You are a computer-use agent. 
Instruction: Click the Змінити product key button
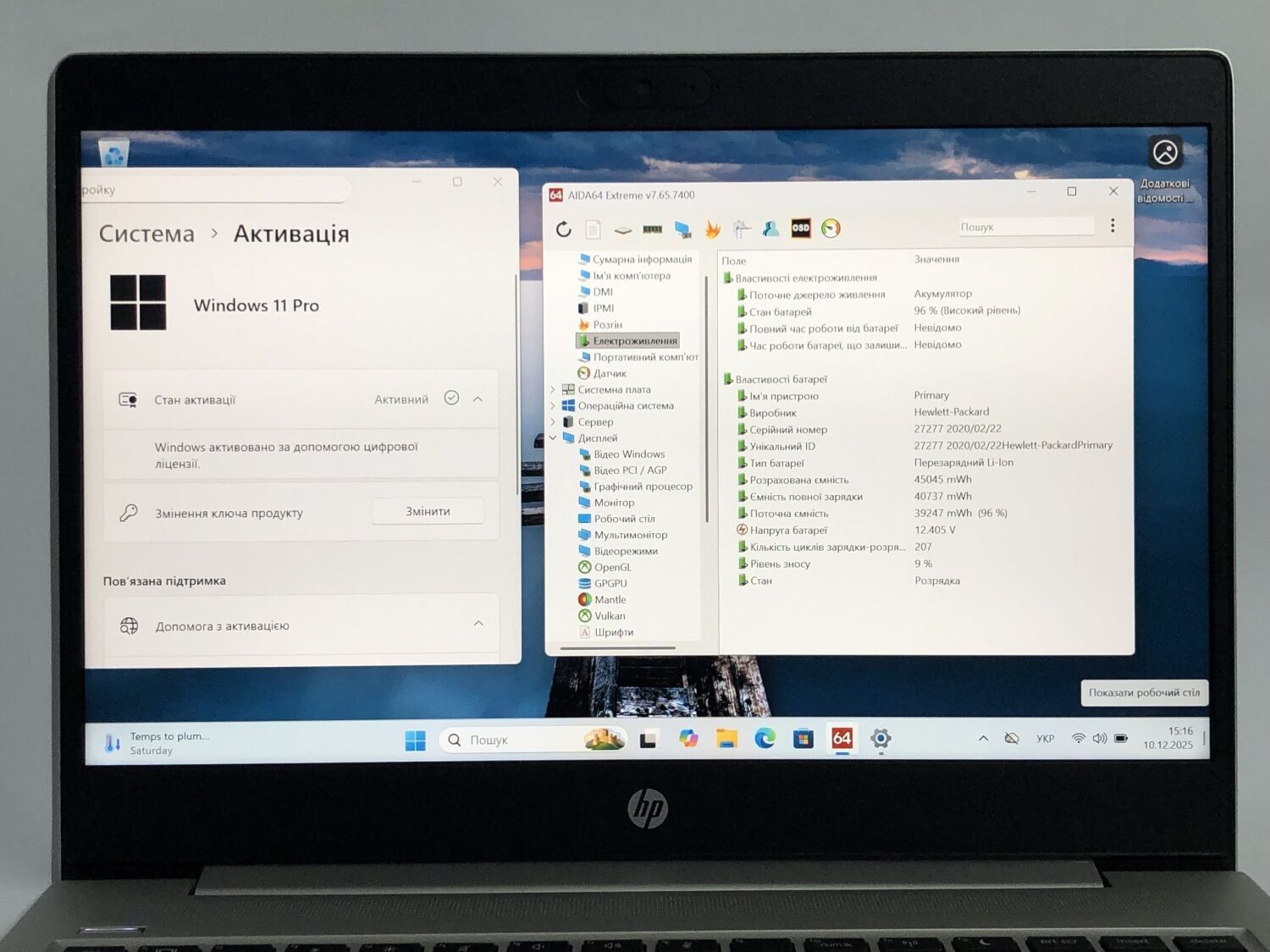[x=428, y=511]
